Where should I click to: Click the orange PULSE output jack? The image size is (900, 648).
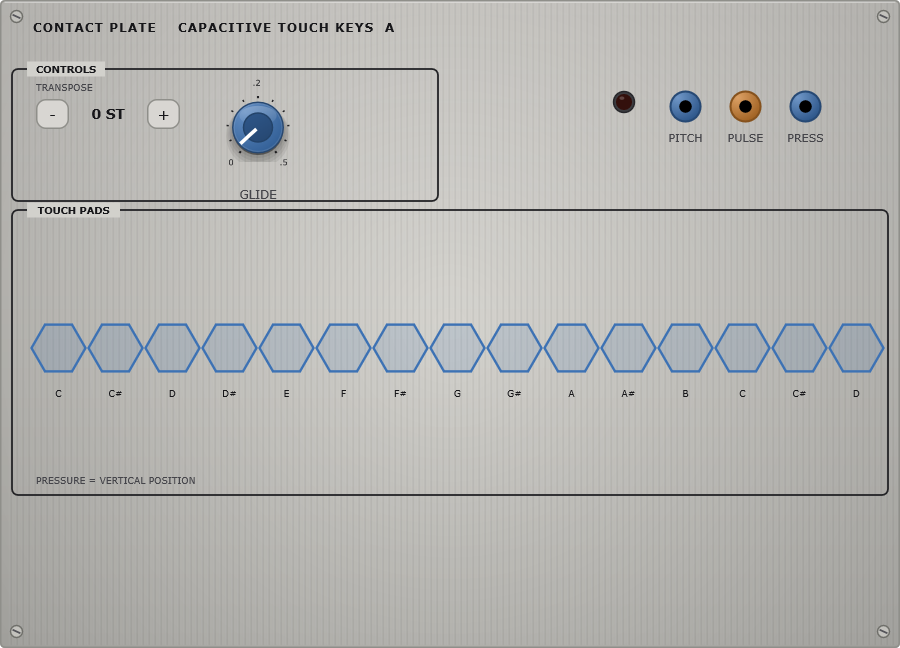pos(745,107)
